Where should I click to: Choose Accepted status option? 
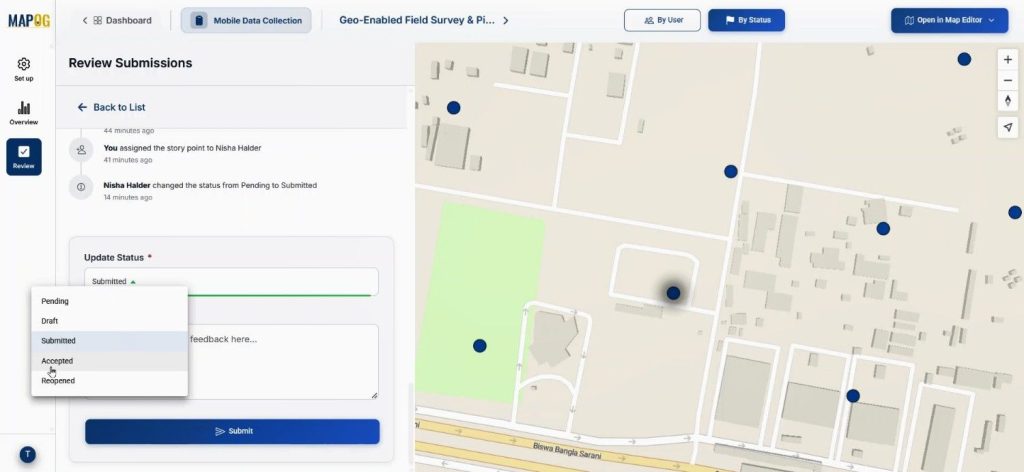[x=109, y=360]
